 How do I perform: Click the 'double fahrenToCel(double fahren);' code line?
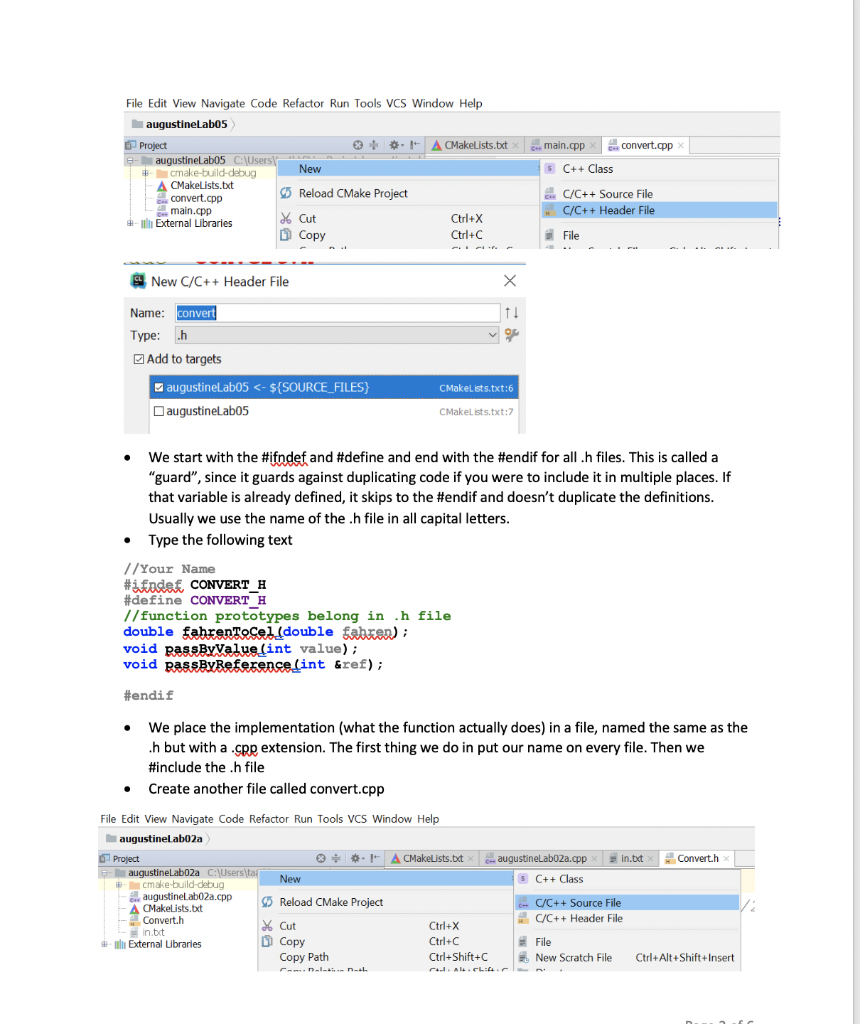click(266, 632)
